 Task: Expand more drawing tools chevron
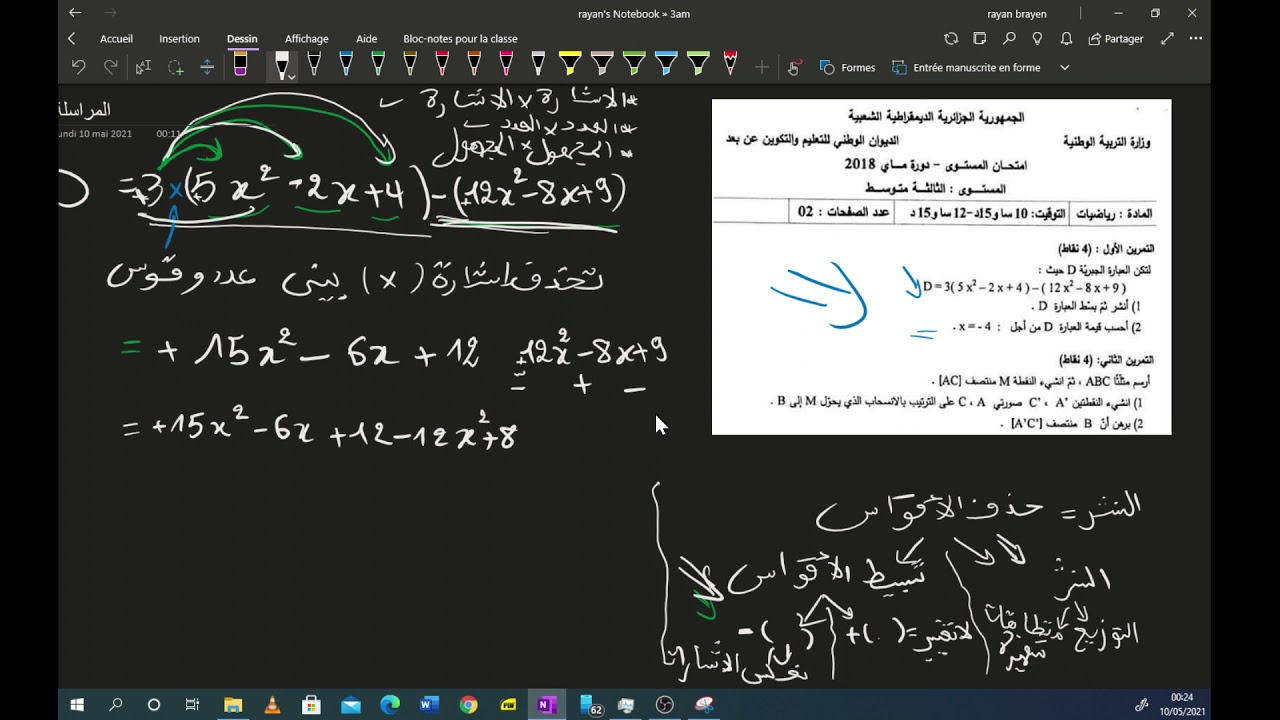pyautogui.click(x=1064, y=67)
